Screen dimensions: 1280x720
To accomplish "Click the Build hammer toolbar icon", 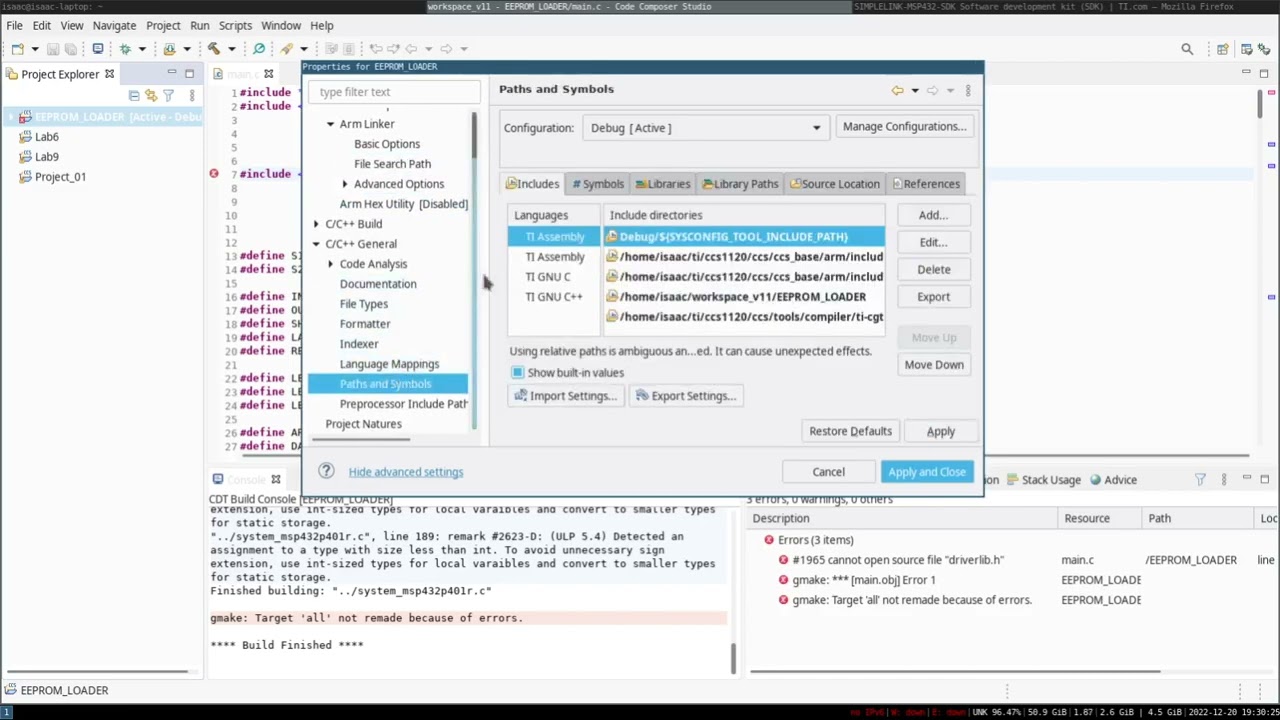I will tap(213, 48).
